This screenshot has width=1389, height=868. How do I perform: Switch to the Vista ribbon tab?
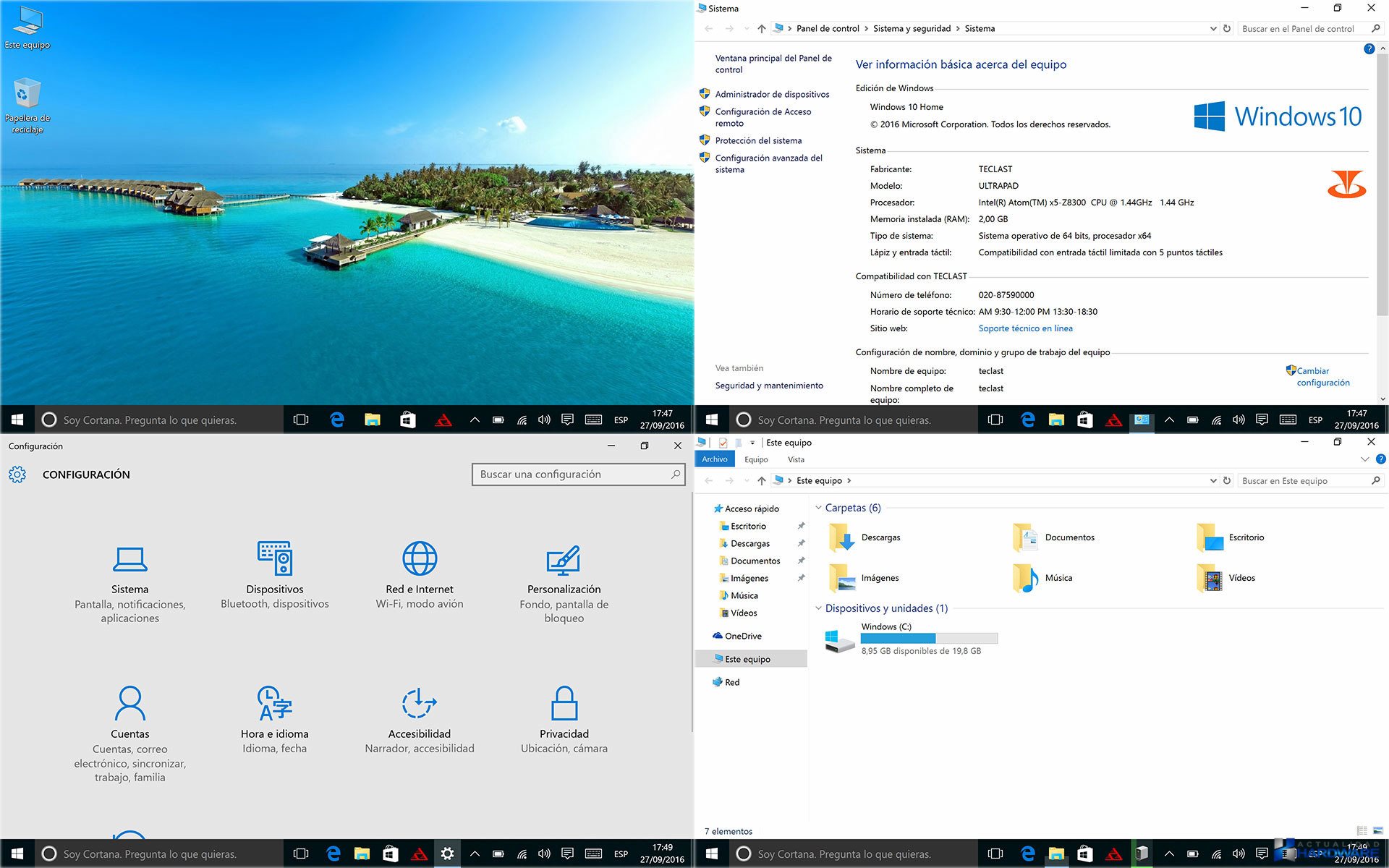click(796, 459)
